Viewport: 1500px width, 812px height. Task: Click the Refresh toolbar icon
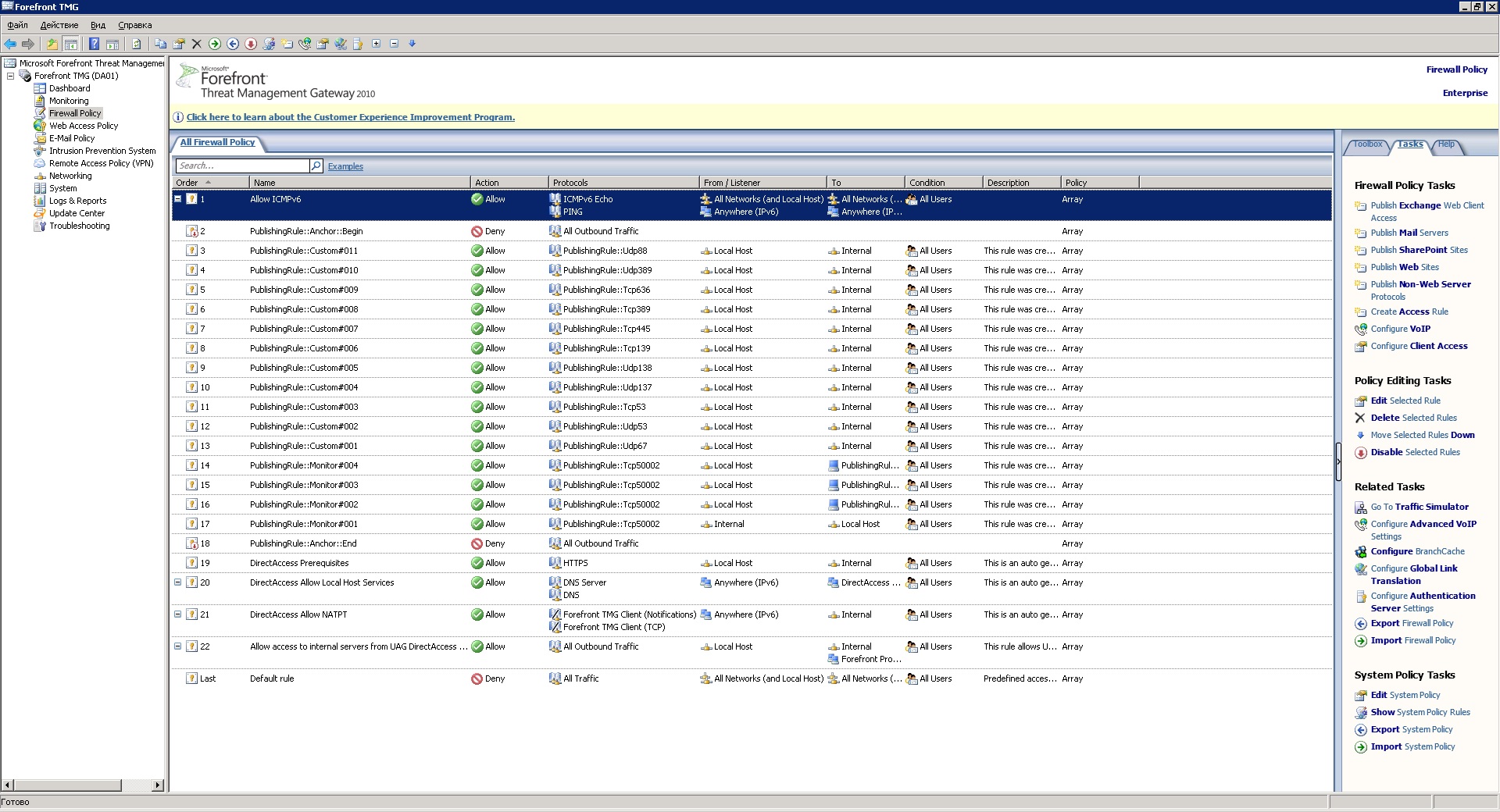136,44
